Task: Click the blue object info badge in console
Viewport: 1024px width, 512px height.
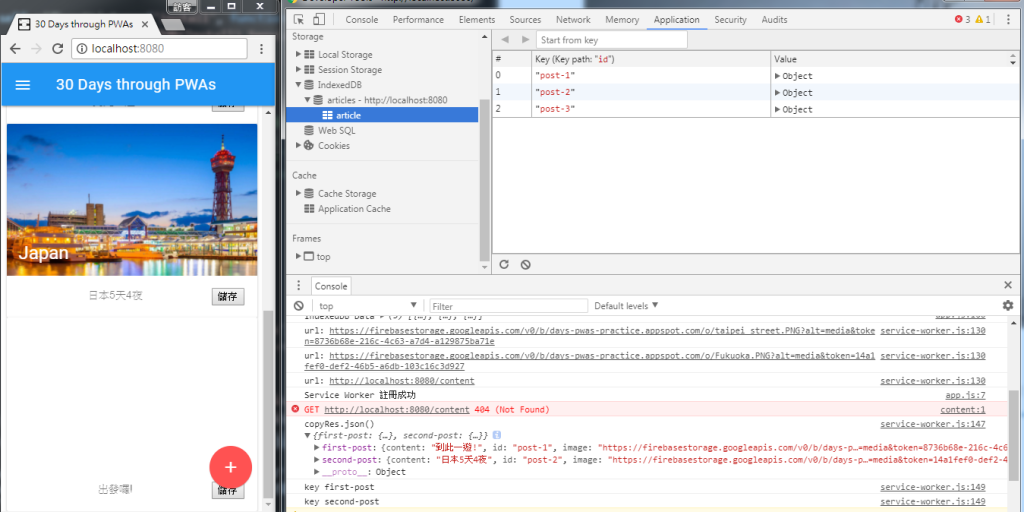Action: [x=496, y=435]
